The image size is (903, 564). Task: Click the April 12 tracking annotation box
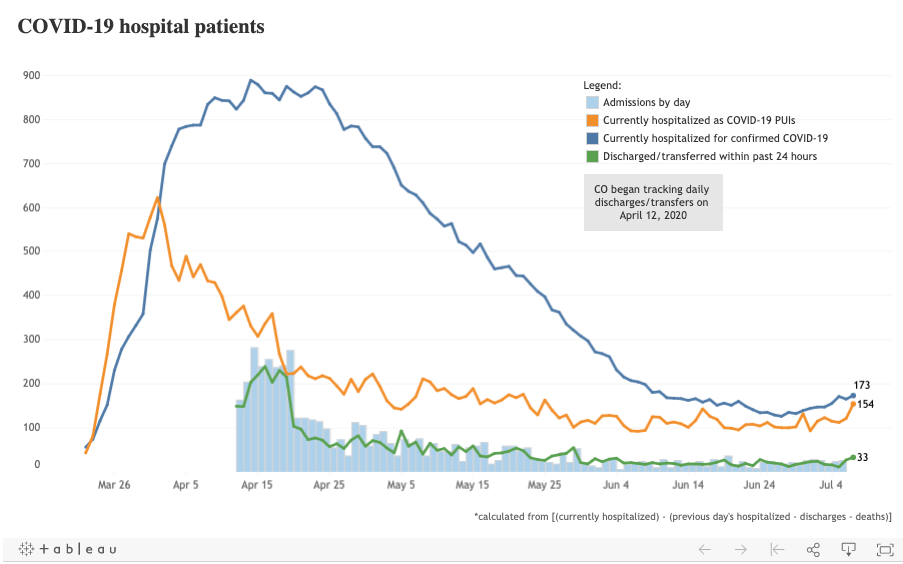(652, 202)
